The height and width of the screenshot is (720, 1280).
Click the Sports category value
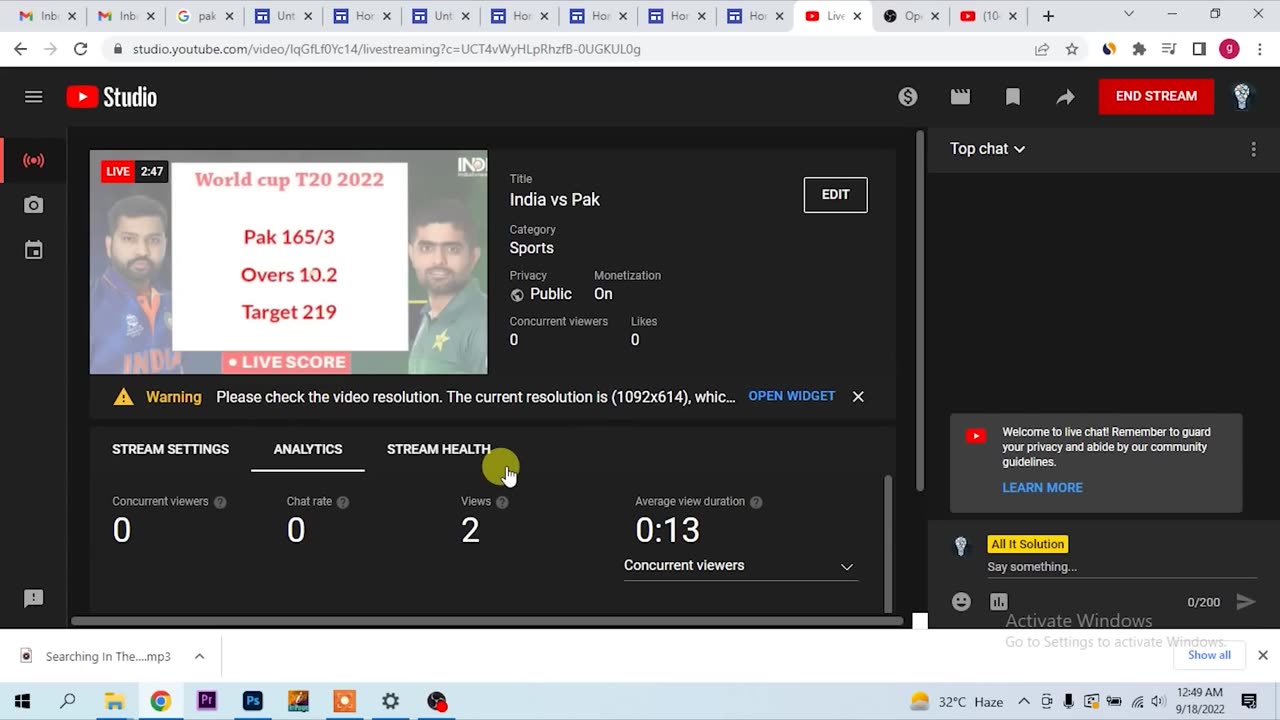tap(532, 248)
